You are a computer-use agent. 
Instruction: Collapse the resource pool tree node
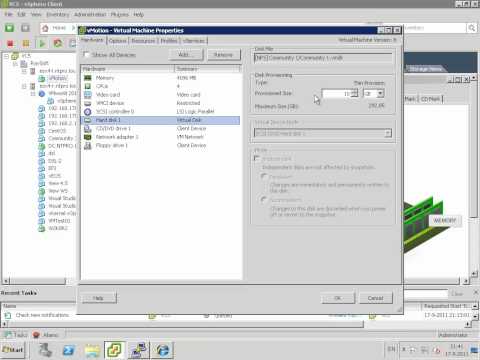(33, 94)
